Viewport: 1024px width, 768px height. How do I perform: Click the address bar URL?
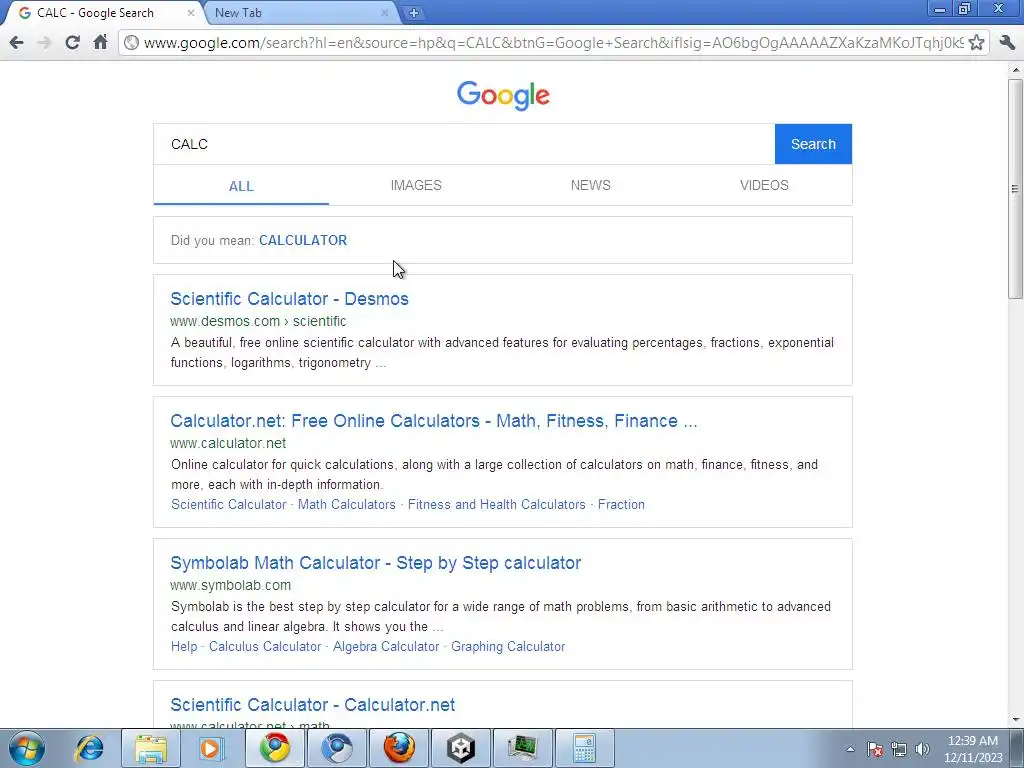coord(554,42)
